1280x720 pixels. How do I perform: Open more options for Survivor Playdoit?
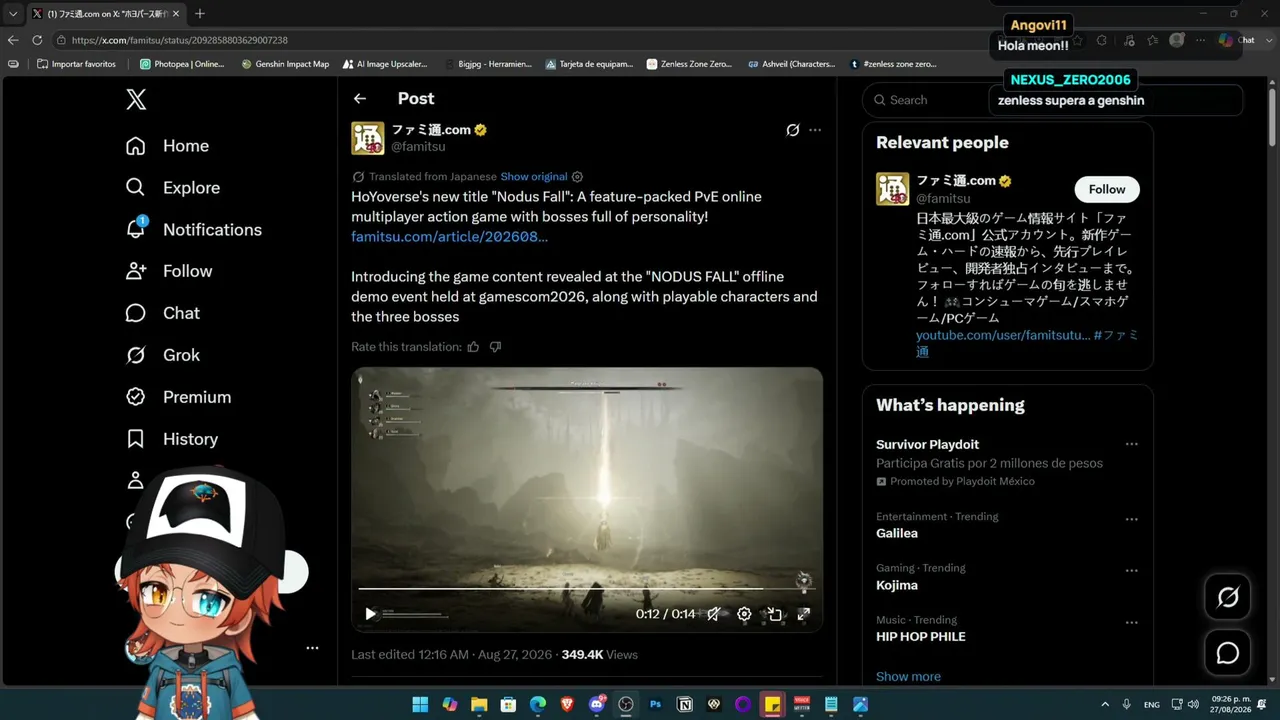click(1132, 444)
